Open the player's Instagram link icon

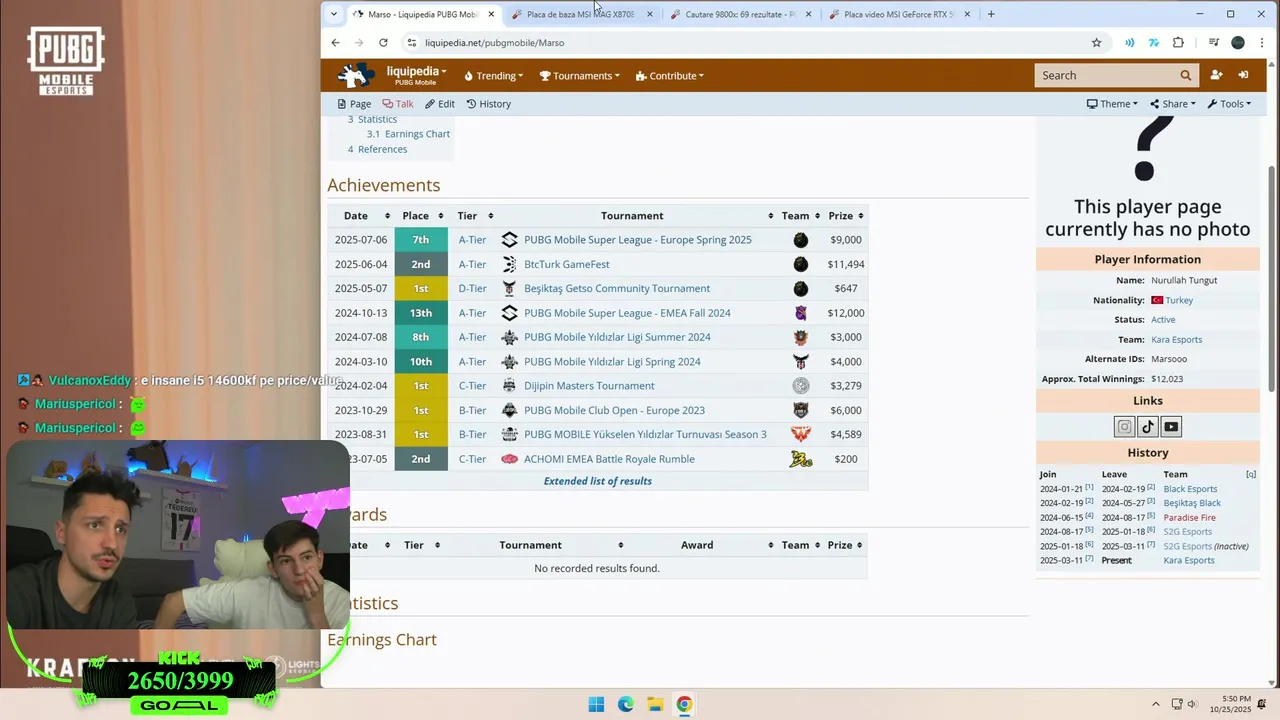click(x=1124, y=427)
